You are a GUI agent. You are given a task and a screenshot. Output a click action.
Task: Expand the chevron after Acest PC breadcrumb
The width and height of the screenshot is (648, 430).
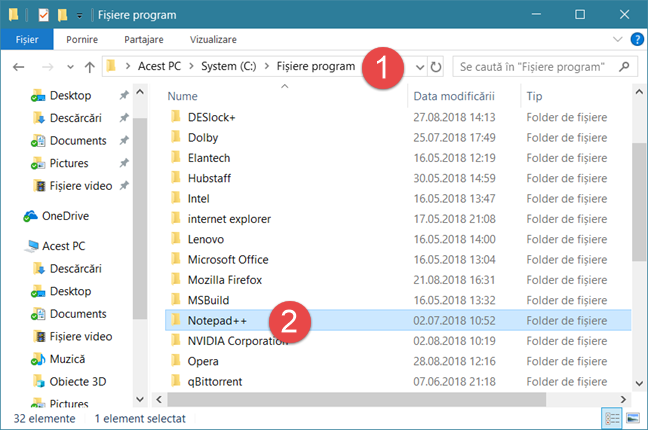tap(191, 66)
